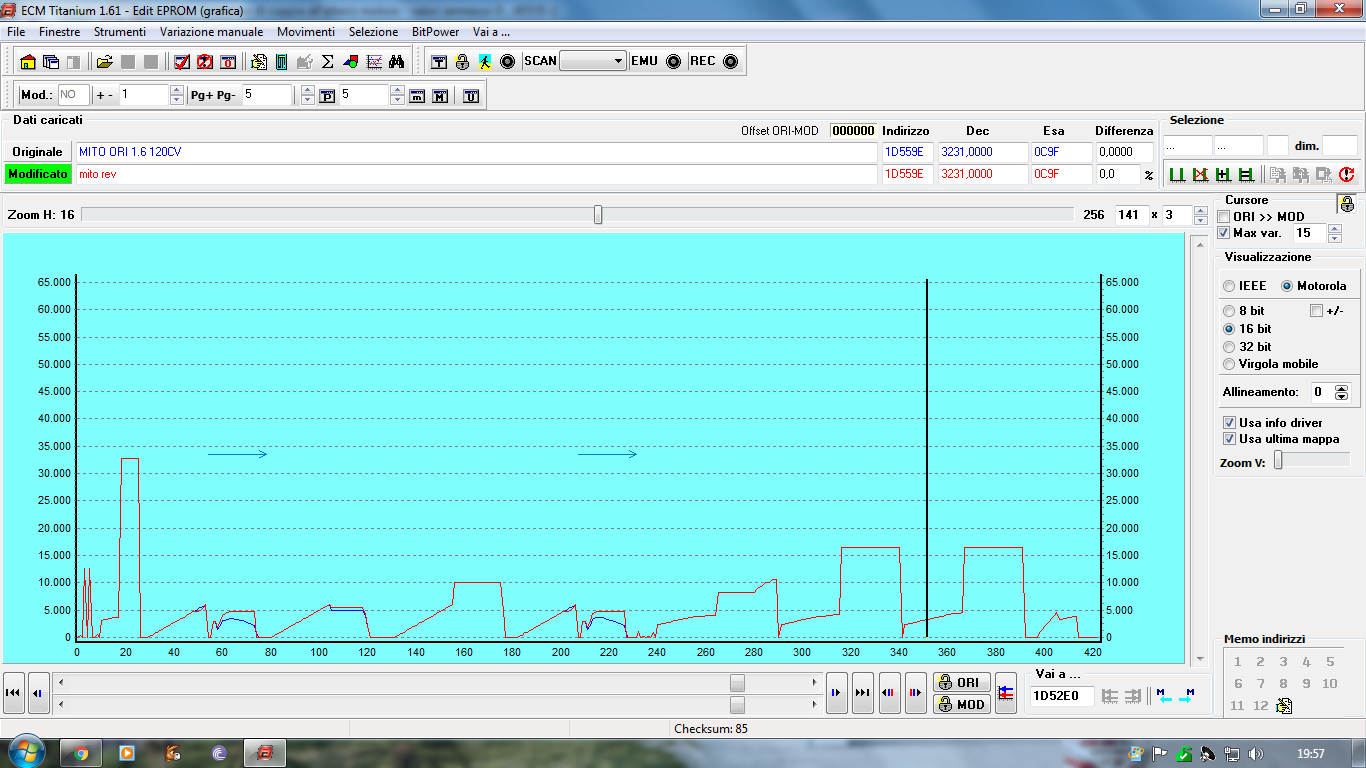Image resolution: width=1366 pixels, height=768 pixels.
Task: Click the P window icon
Action: 327,96
